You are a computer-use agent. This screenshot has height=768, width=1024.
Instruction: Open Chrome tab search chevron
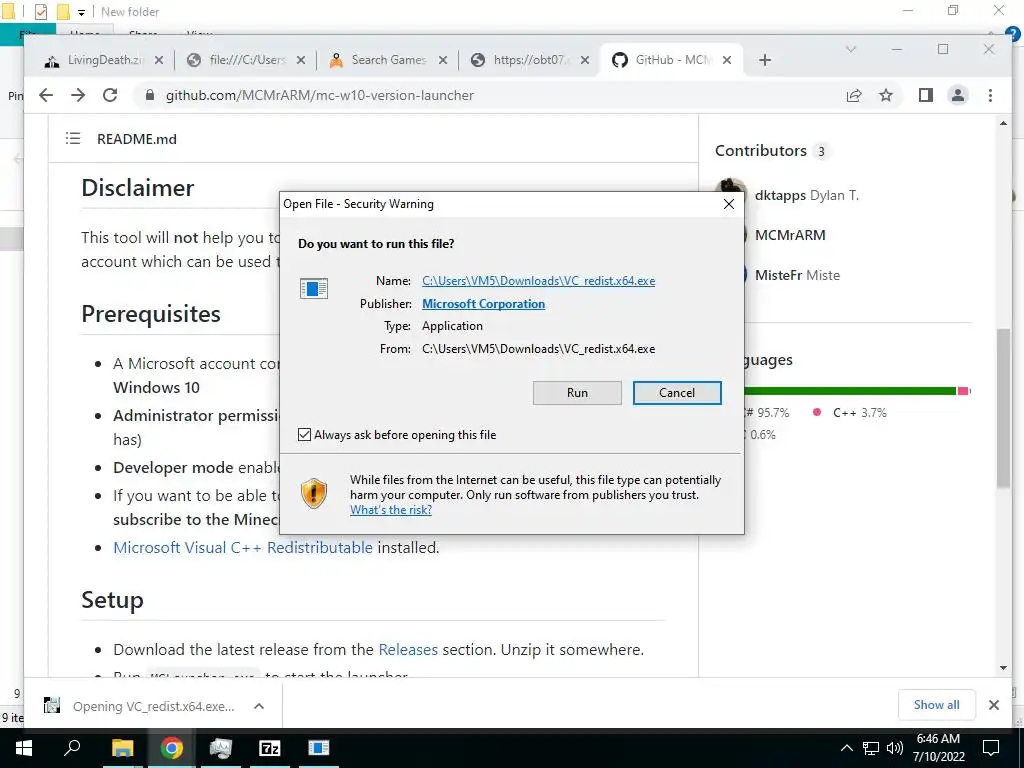(850, 49)
